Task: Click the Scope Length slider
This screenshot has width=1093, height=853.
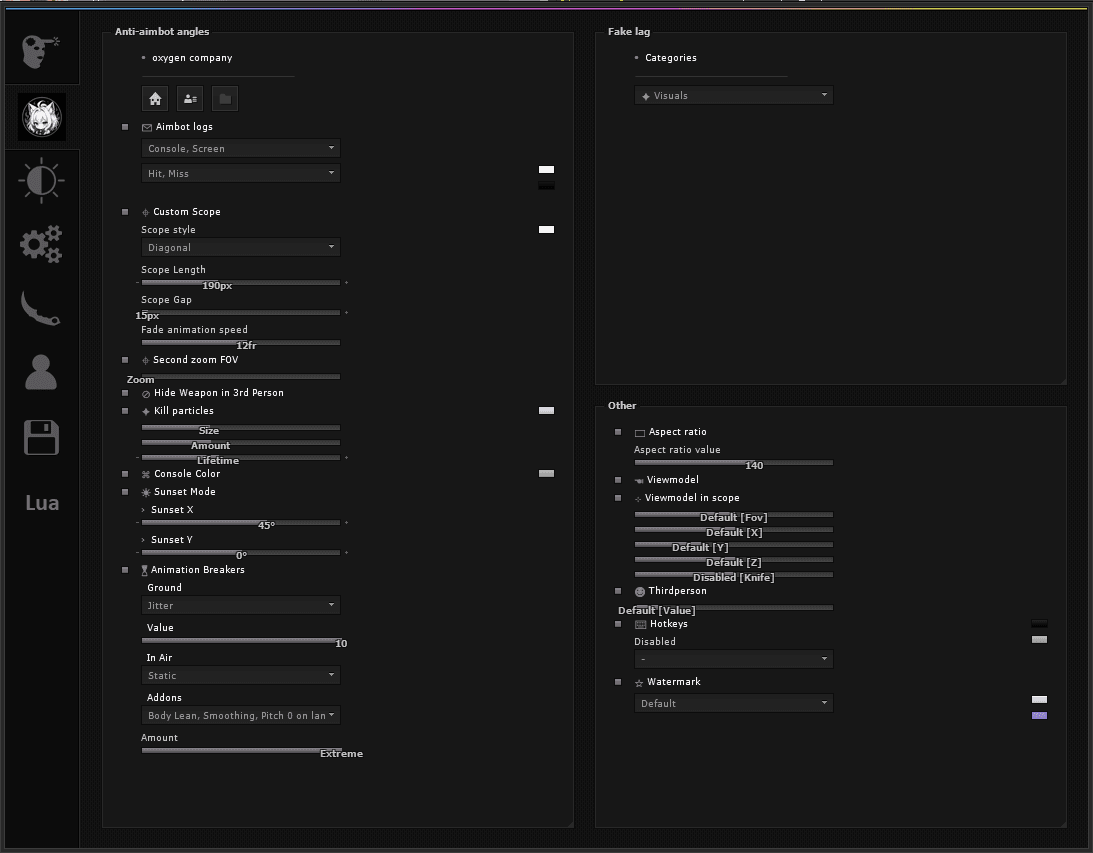Action: 241,282
